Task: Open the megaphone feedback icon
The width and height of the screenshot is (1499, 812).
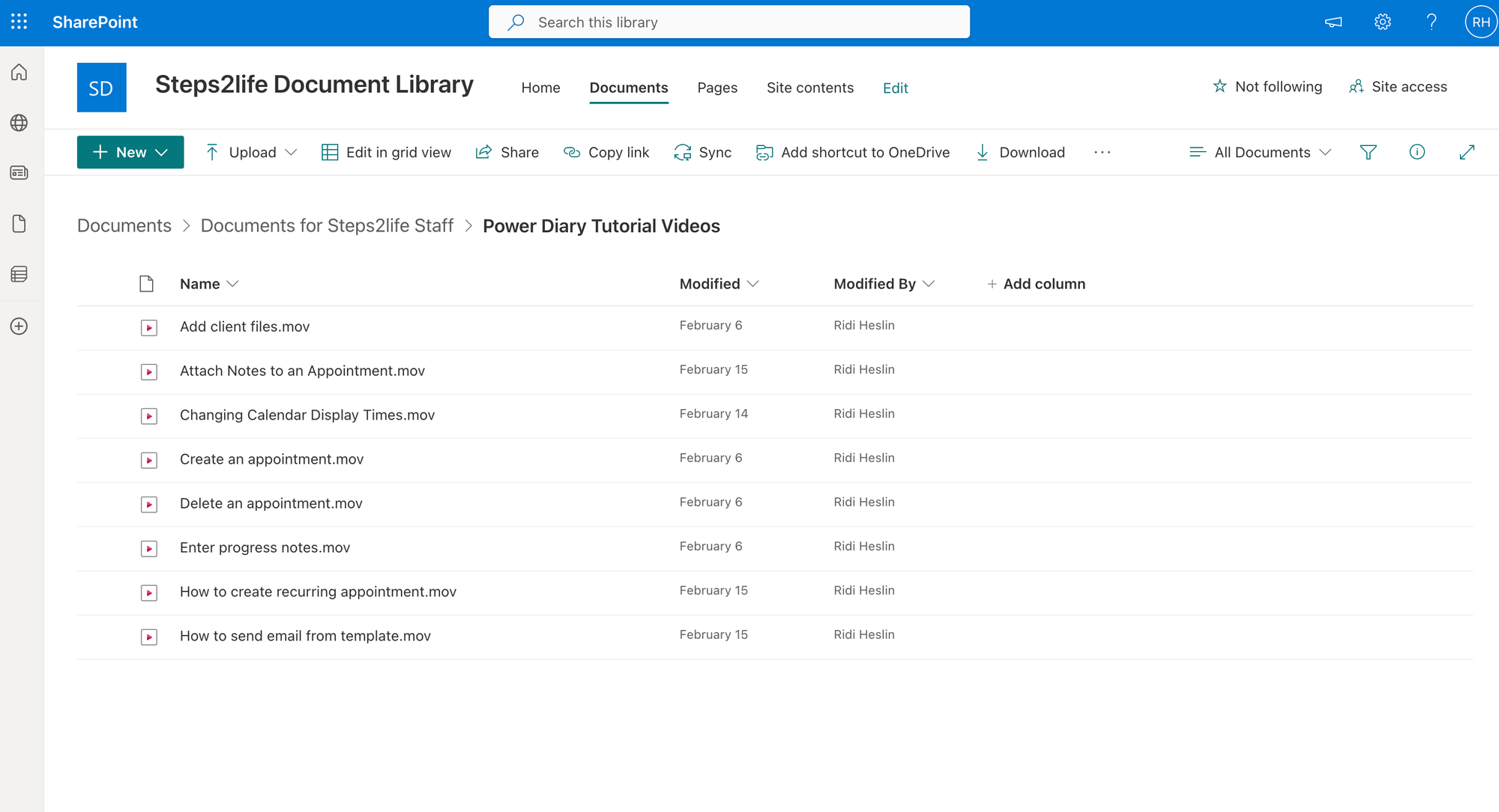Action: 1333,22
